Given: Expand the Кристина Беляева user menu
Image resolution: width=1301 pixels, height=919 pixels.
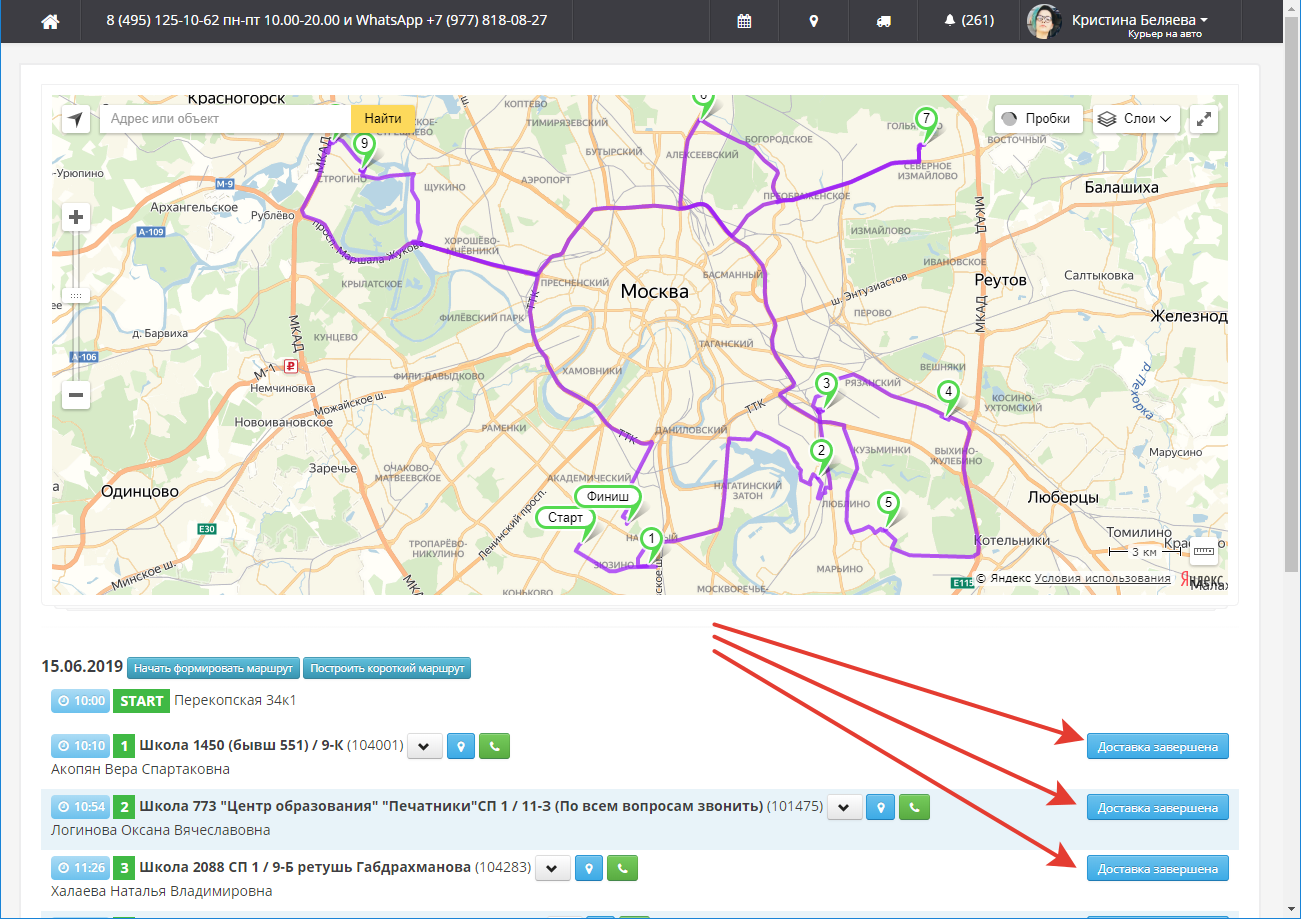Looking at the screenshot, I should (x=1139, y=20).
